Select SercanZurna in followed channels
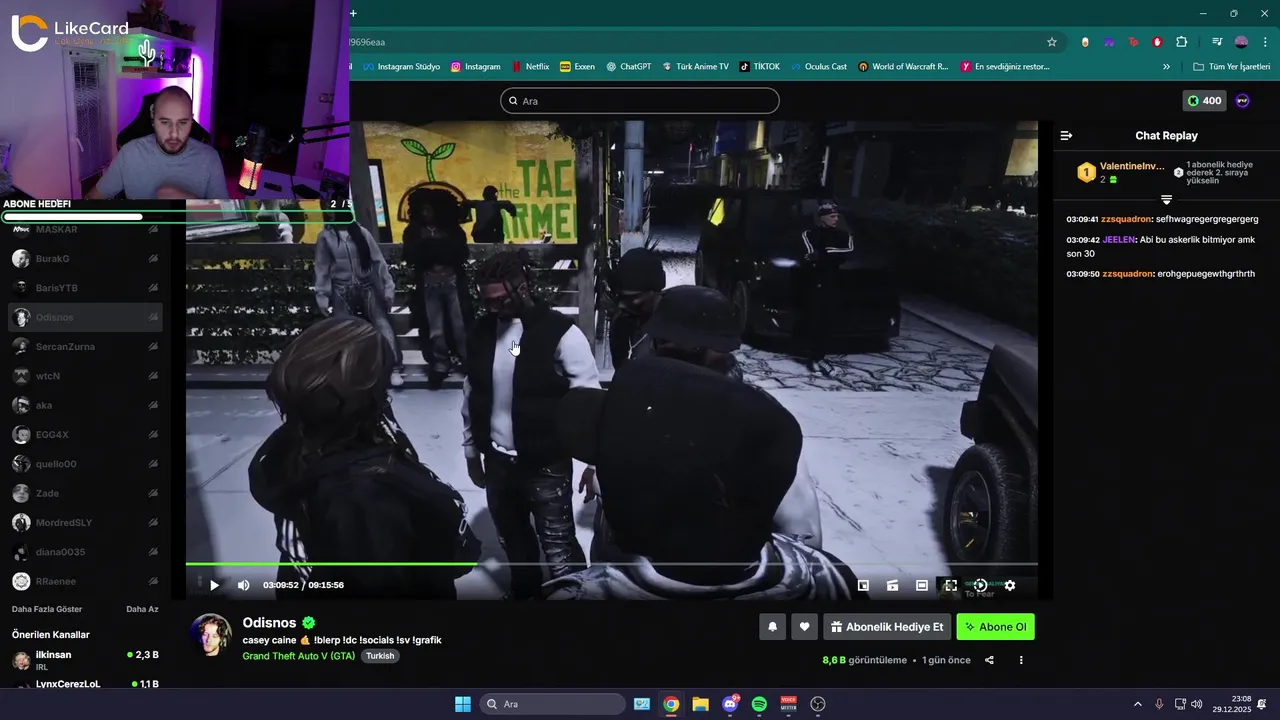Image resolution: width=1280 pixels, height=720 pixels. pyautogui.click(x=85, y=347)
